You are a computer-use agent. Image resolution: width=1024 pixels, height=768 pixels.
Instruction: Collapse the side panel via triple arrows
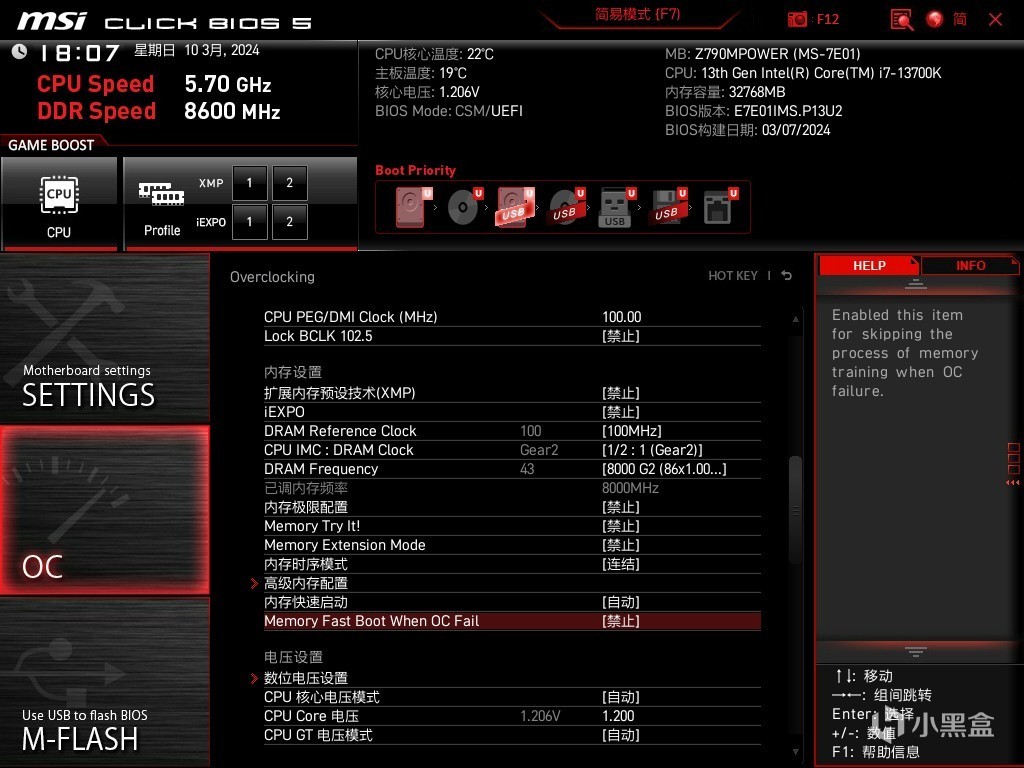1012,483
